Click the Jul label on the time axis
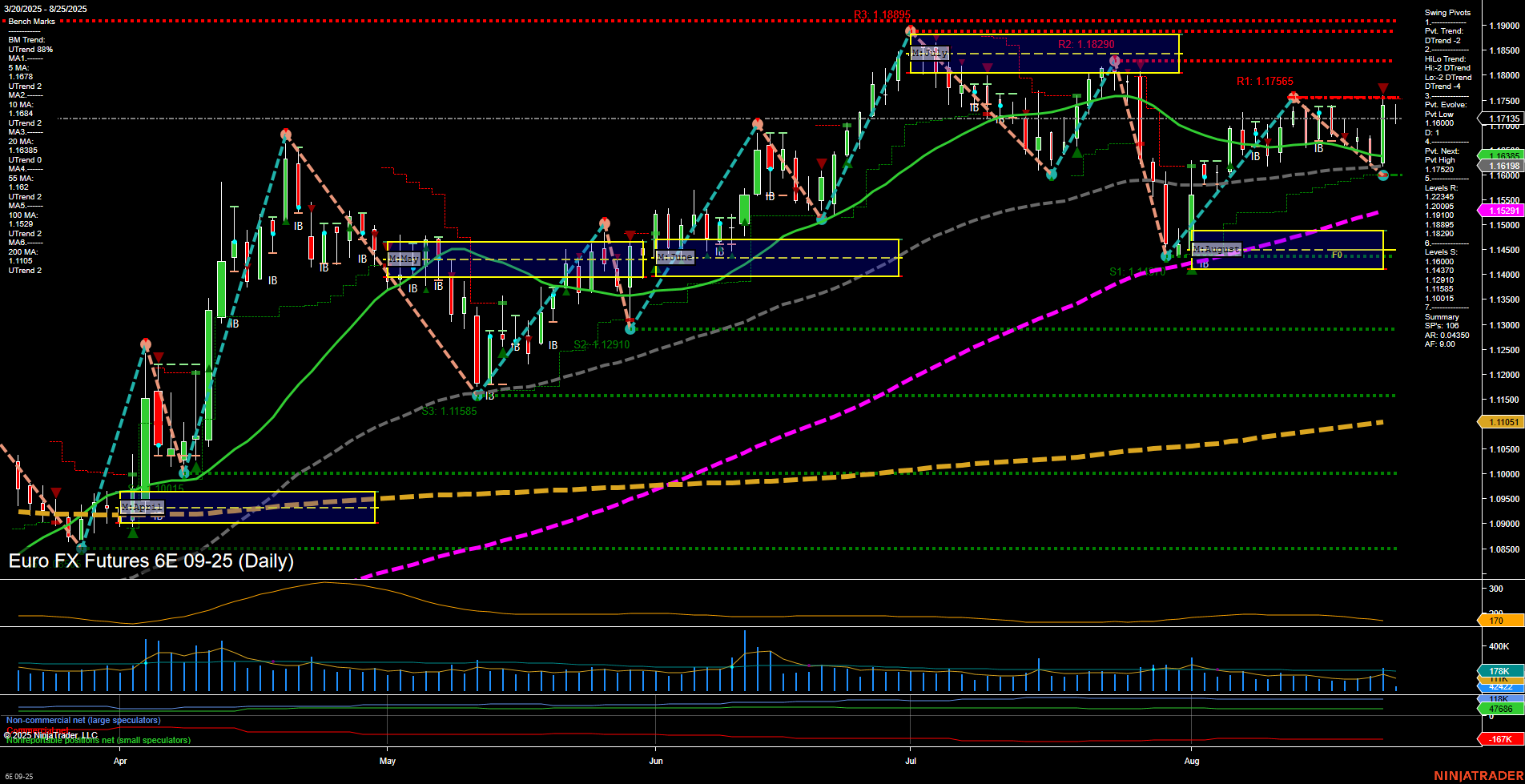This screenshot has width=1525, height=784. (911, 762)
